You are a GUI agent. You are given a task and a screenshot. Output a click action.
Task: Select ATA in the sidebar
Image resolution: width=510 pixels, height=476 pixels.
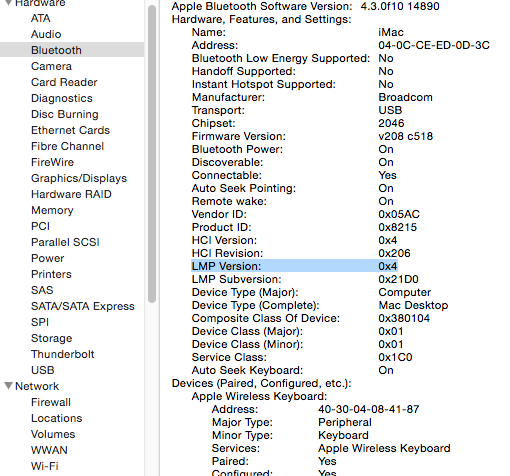click(x=41, y=18)
